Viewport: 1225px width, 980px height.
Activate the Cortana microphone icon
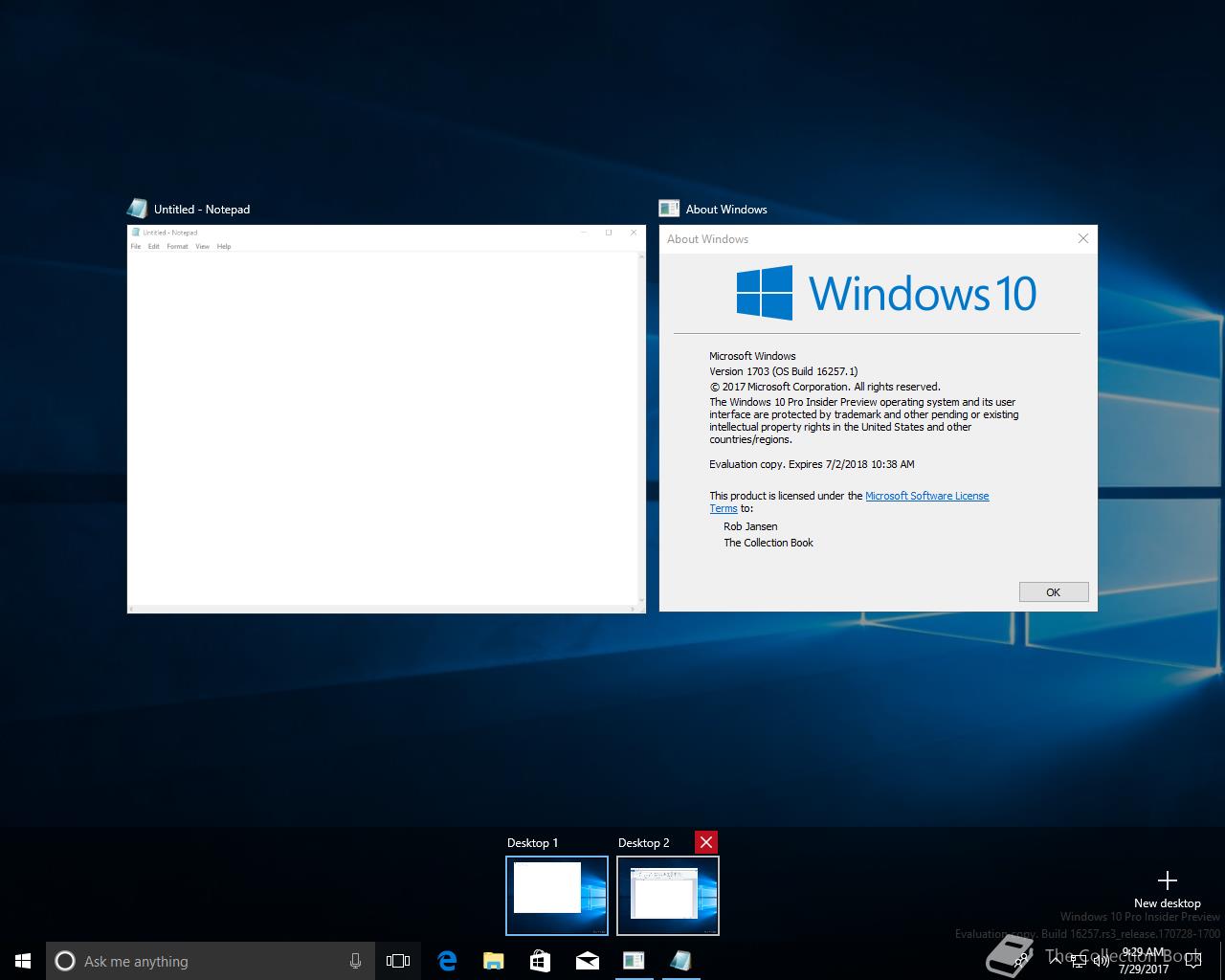[355, 961]
